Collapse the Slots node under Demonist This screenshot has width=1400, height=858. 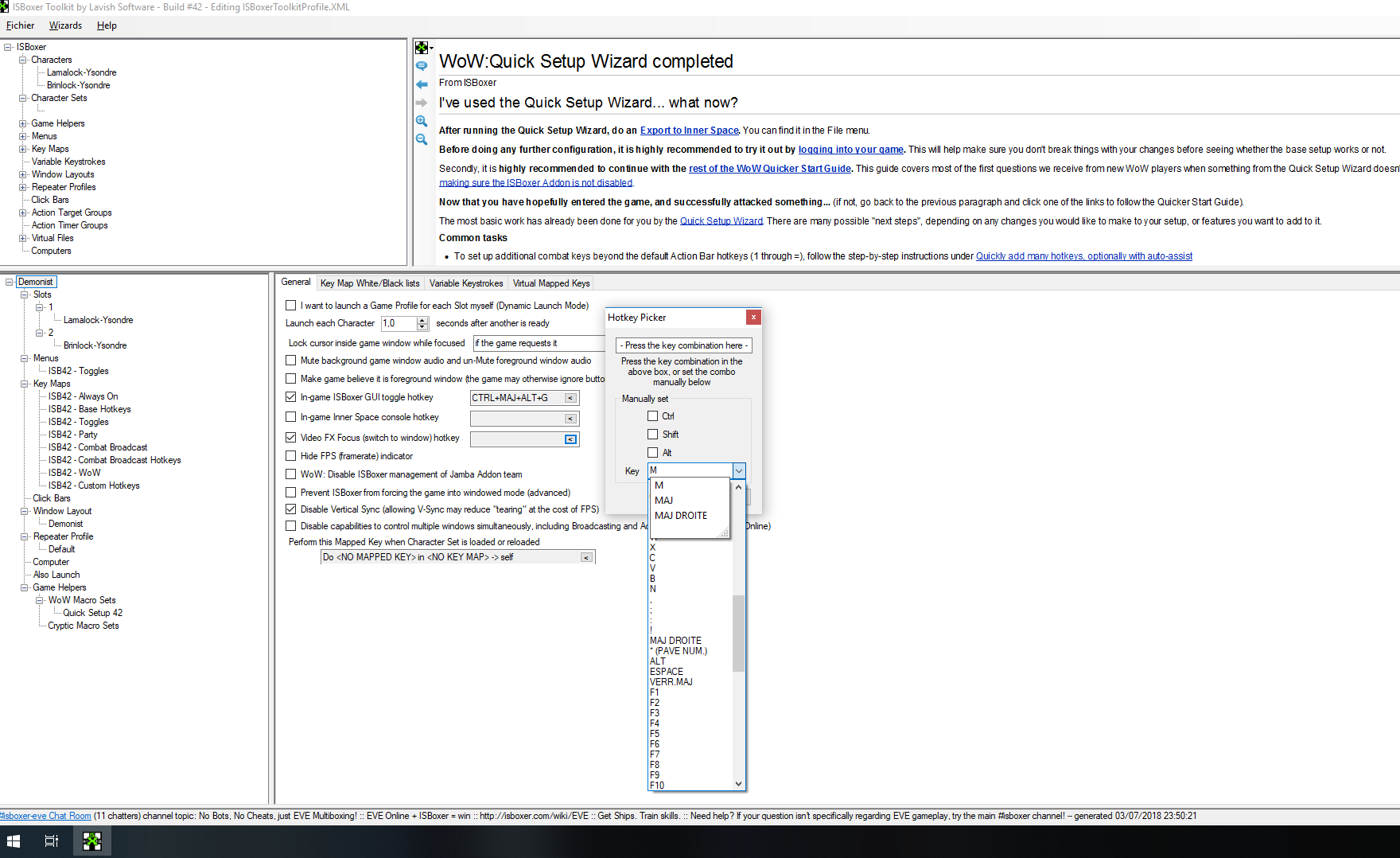(25, 294)
